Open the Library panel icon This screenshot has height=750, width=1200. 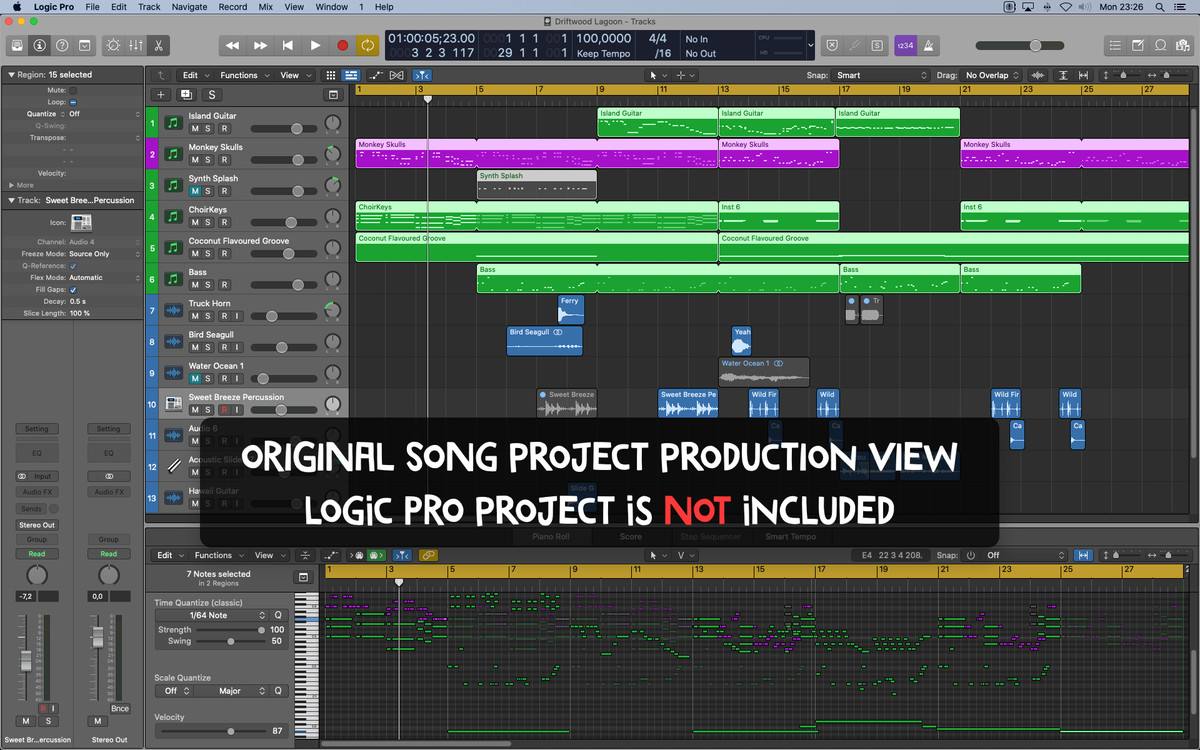pos(16,45)
